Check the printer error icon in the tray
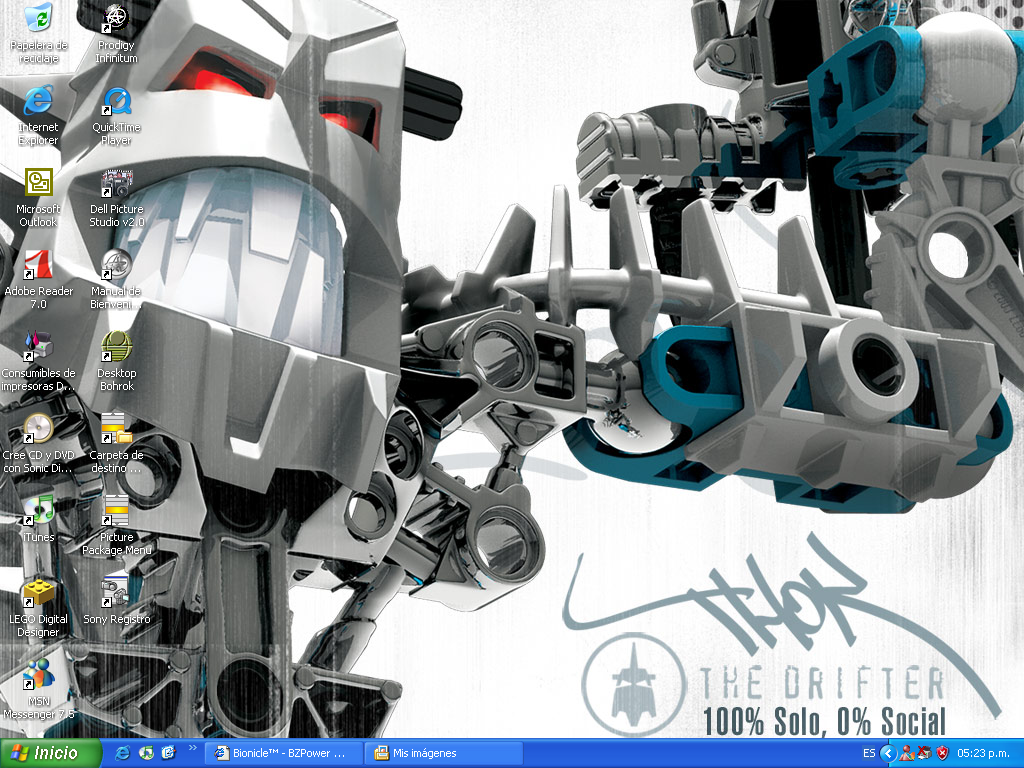 pyautogui.click(x=924, y=753)
